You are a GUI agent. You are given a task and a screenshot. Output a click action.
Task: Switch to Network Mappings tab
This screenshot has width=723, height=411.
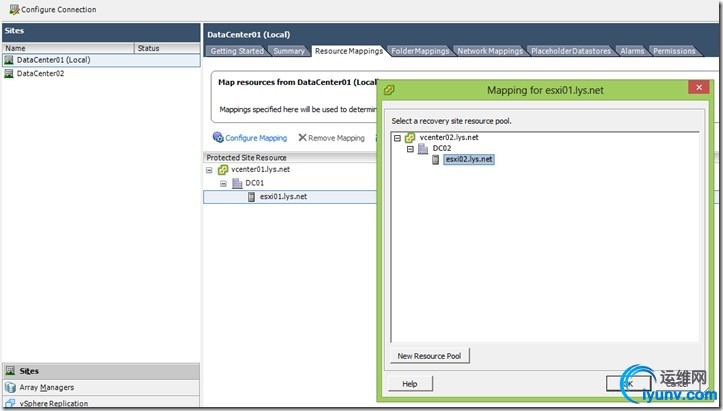click(490, 51)
